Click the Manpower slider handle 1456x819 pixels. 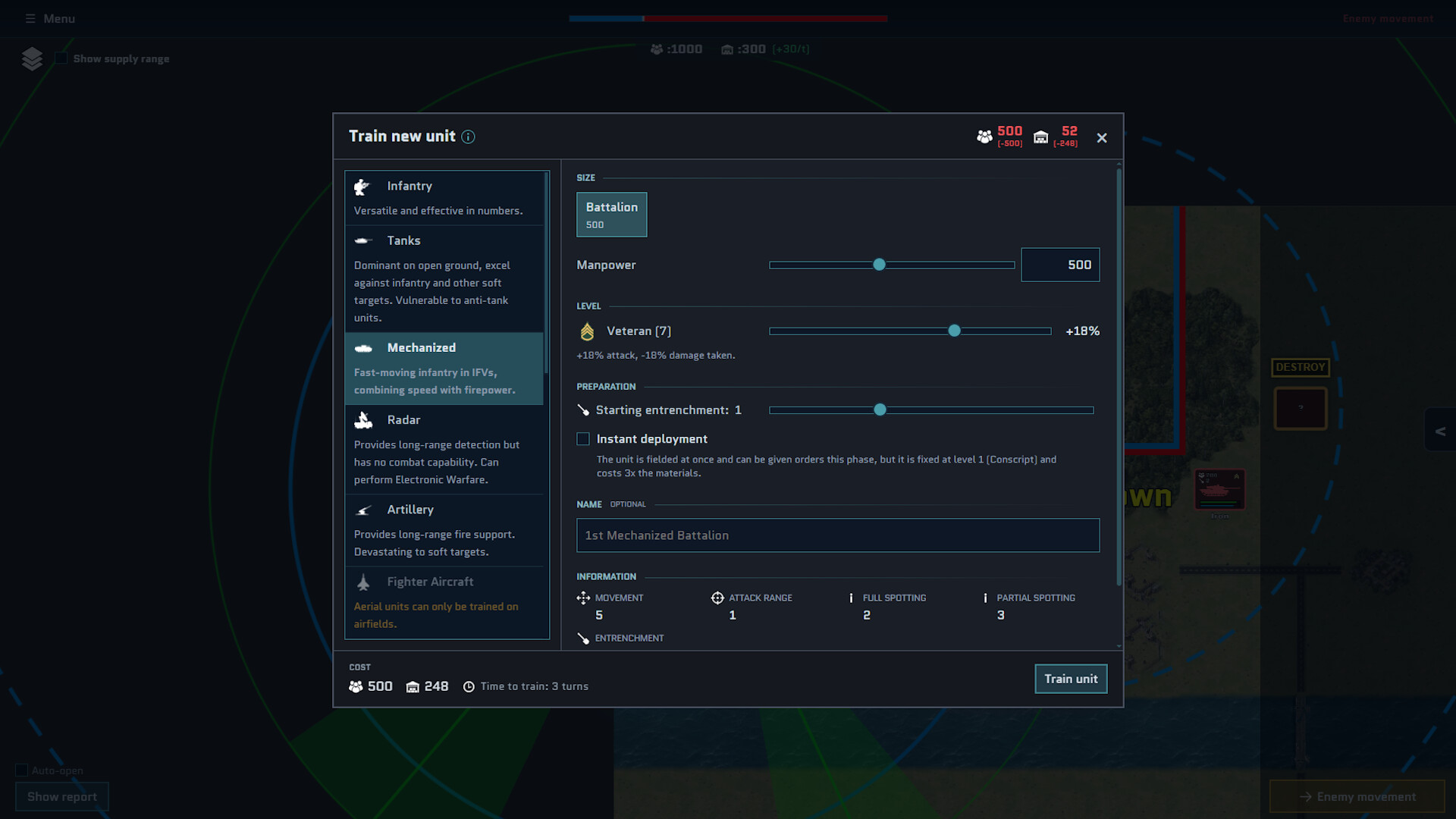[x=879, y=265]
